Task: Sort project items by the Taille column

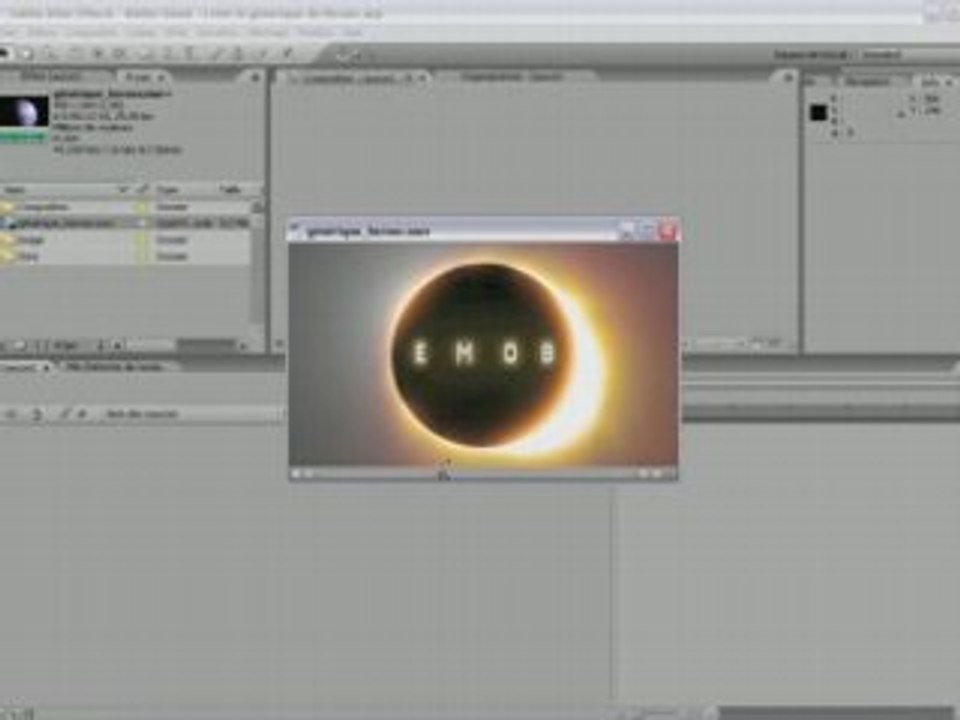Action: (231, 190)
